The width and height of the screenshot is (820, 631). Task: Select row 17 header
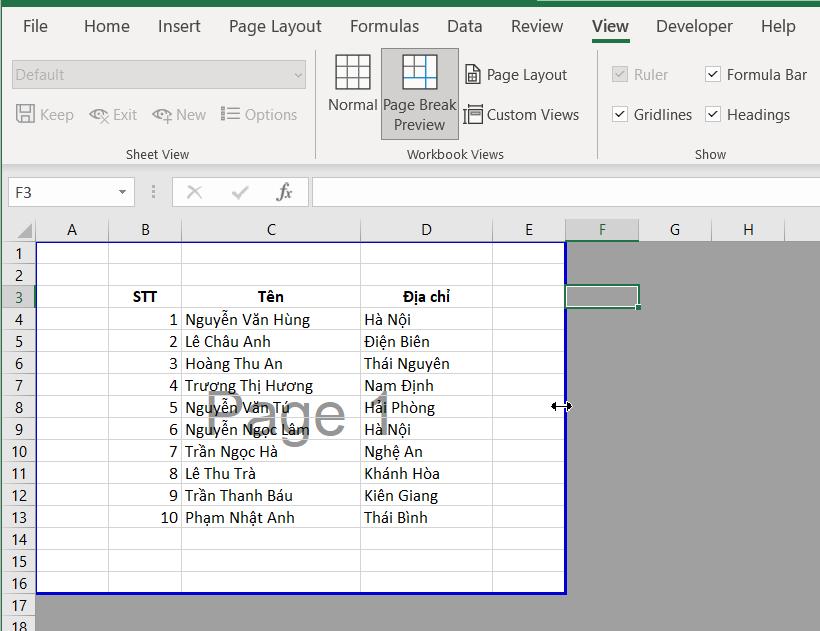pos(19,605)
